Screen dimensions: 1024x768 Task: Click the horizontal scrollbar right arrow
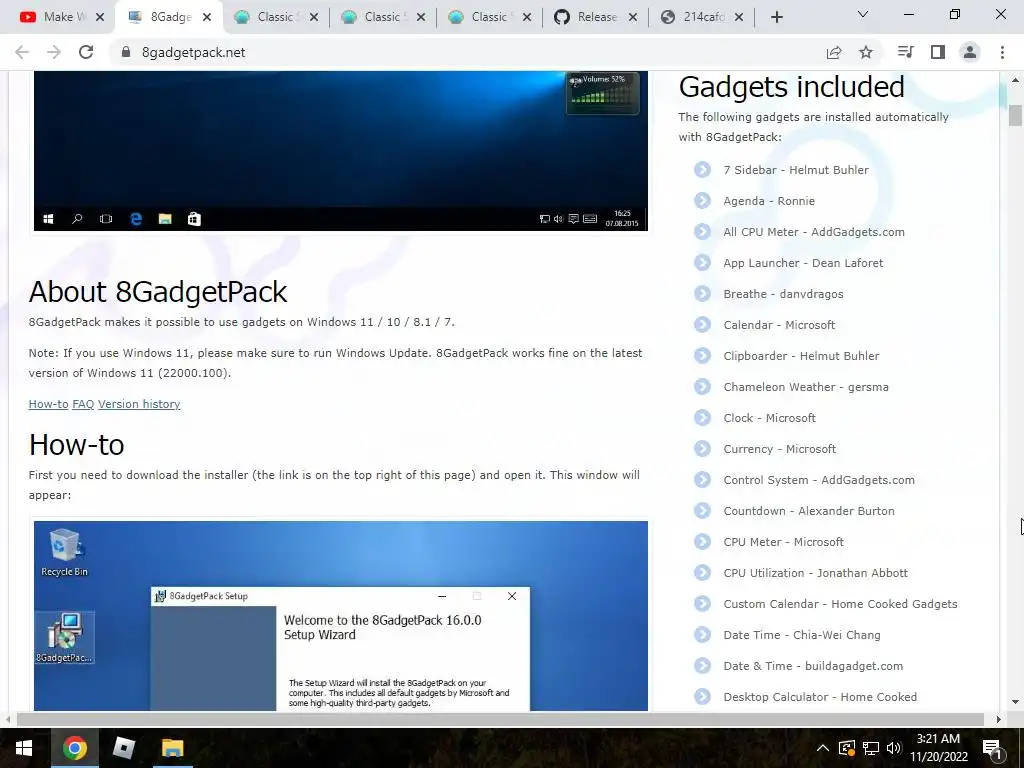pyautogui.click(x=999, y=719)
